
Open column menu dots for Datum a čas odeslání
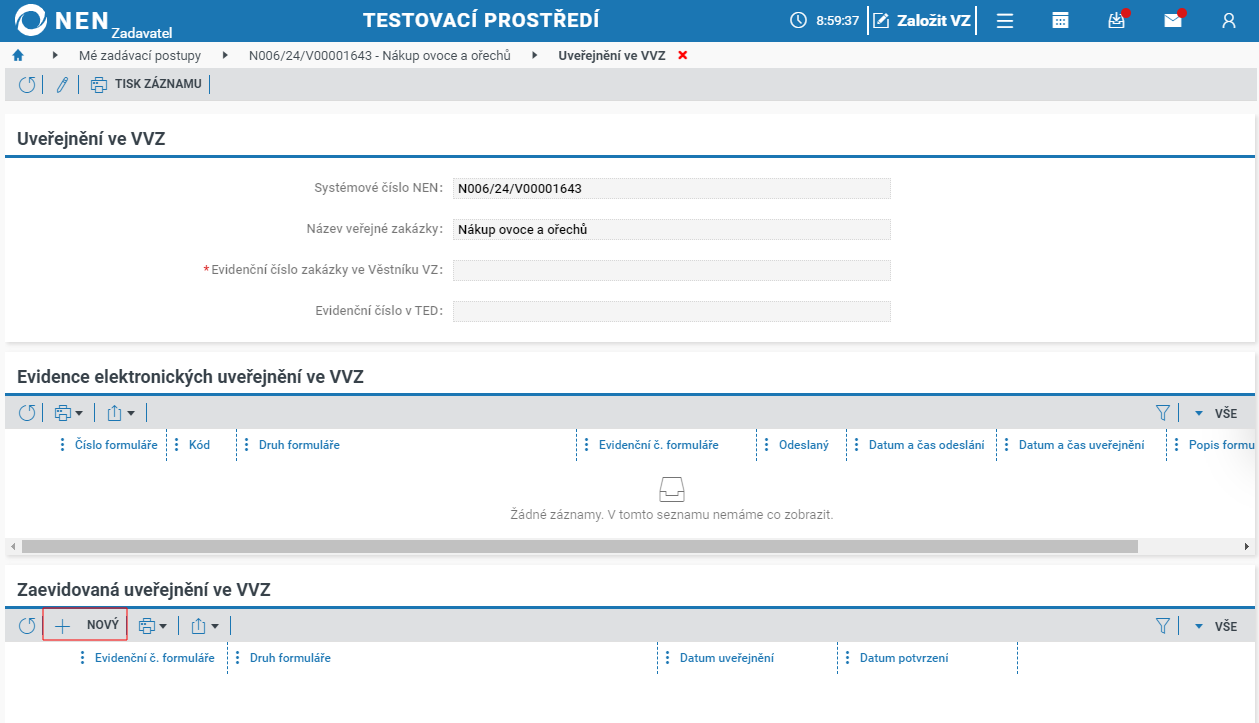[857, 445]
